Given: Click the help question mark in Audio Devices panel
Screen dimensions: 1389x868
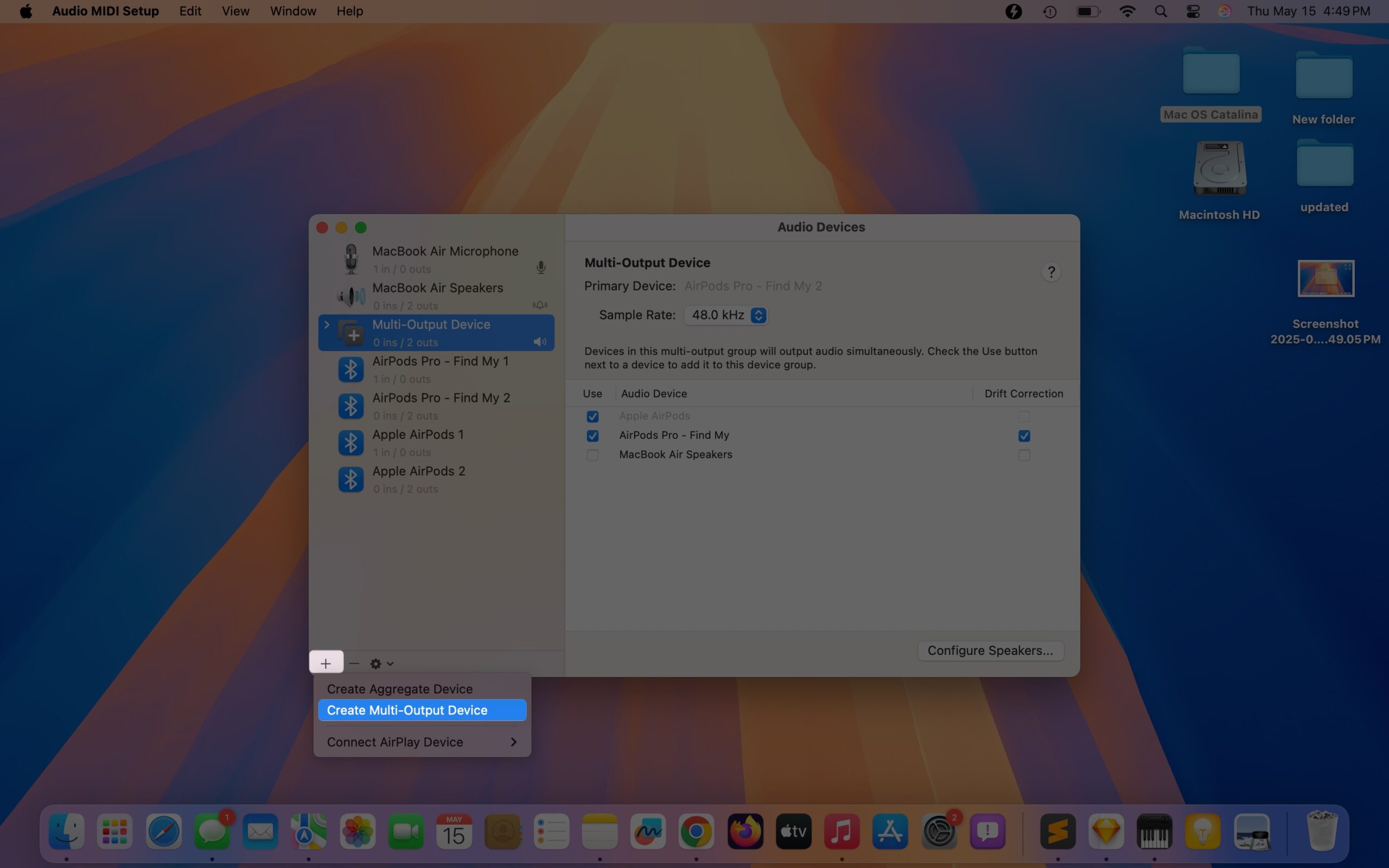Looking at the screenshot, I should point(1051,272).
